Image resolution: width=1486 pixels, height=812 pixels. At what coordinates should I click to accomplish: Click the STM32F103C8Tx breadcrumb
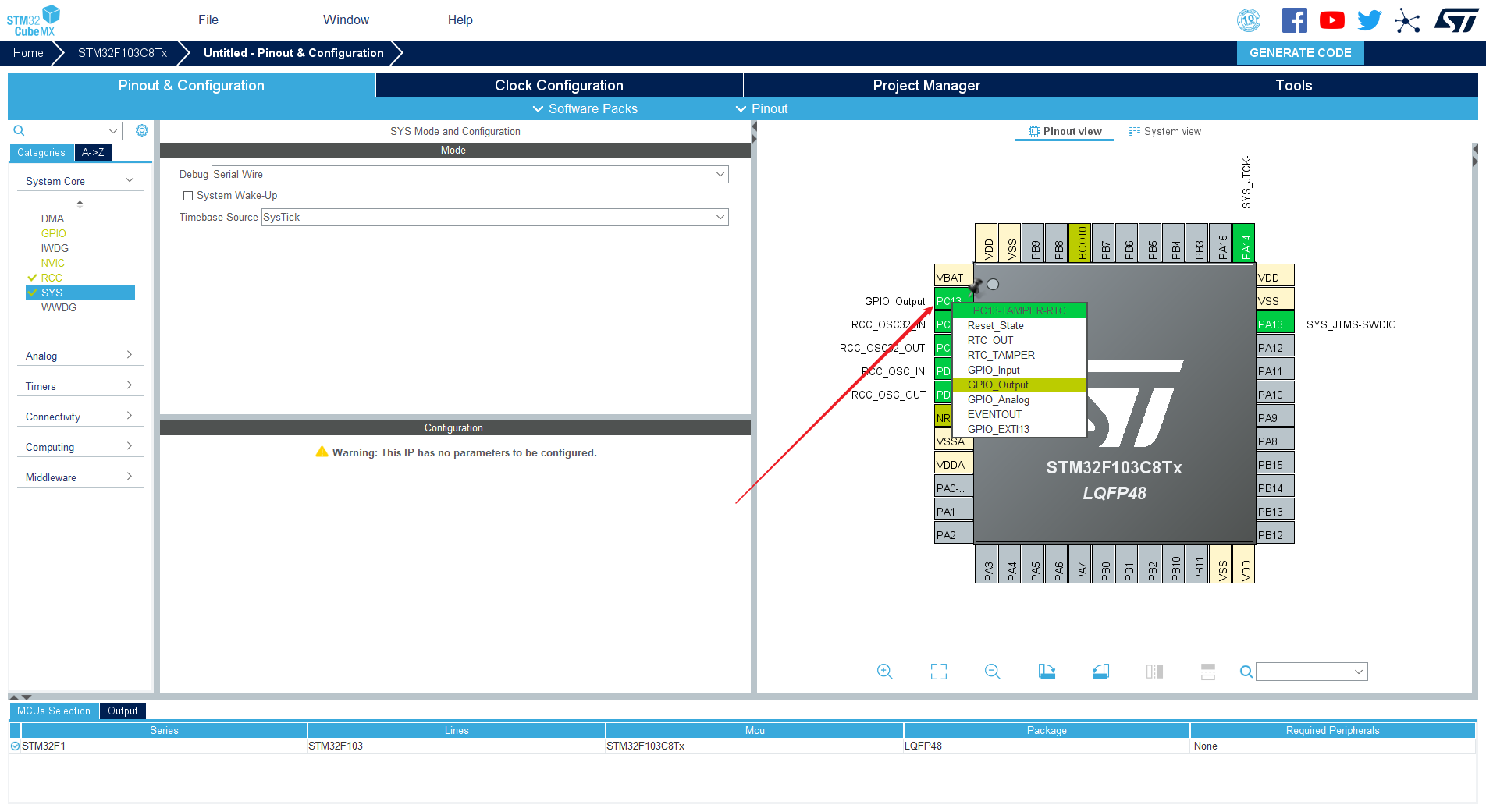point(123,53)
